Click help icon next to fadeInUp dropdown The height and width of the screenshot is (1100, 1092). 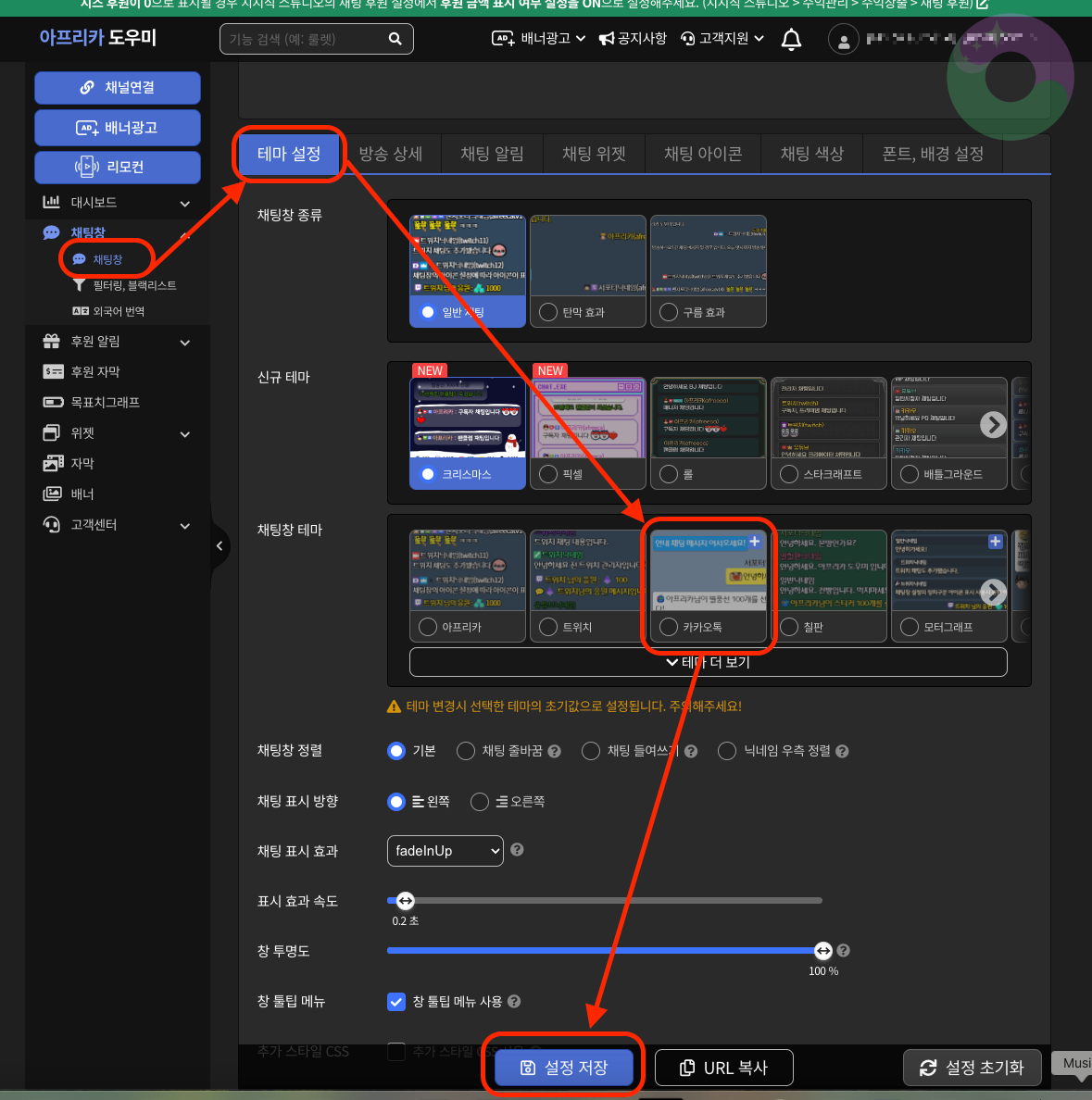[x=517, y=850]
